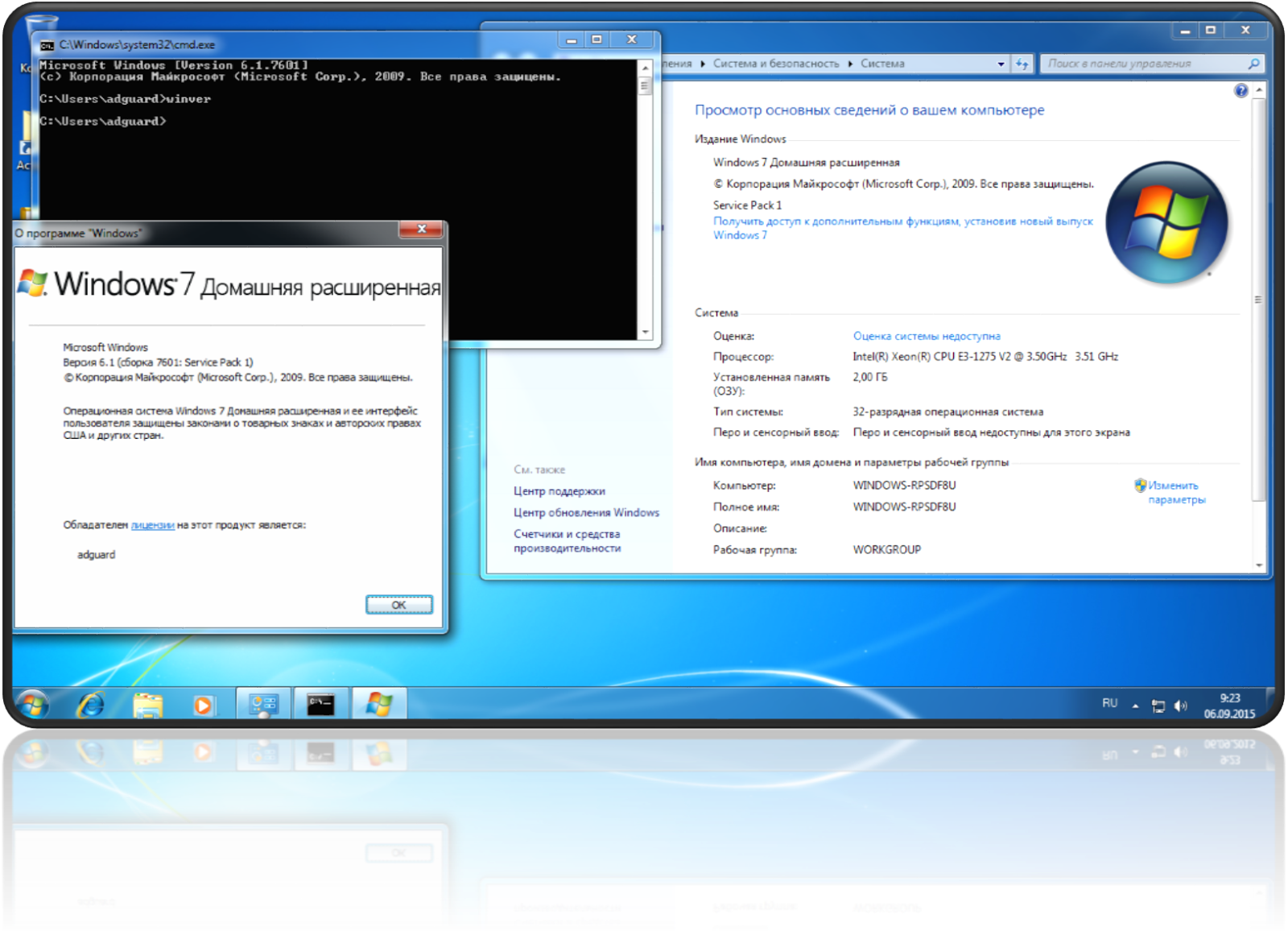Click the cmd window scrollbar down arrow
1288x931 pixels.
pos(645,332)
